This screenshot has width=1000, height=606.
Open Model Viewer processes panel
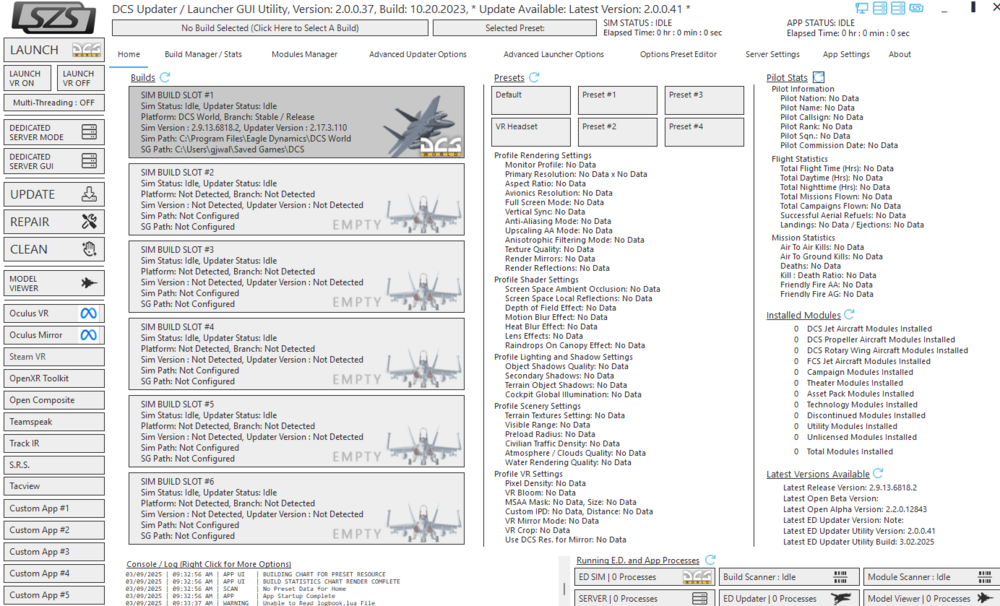[x=932, y=598]
